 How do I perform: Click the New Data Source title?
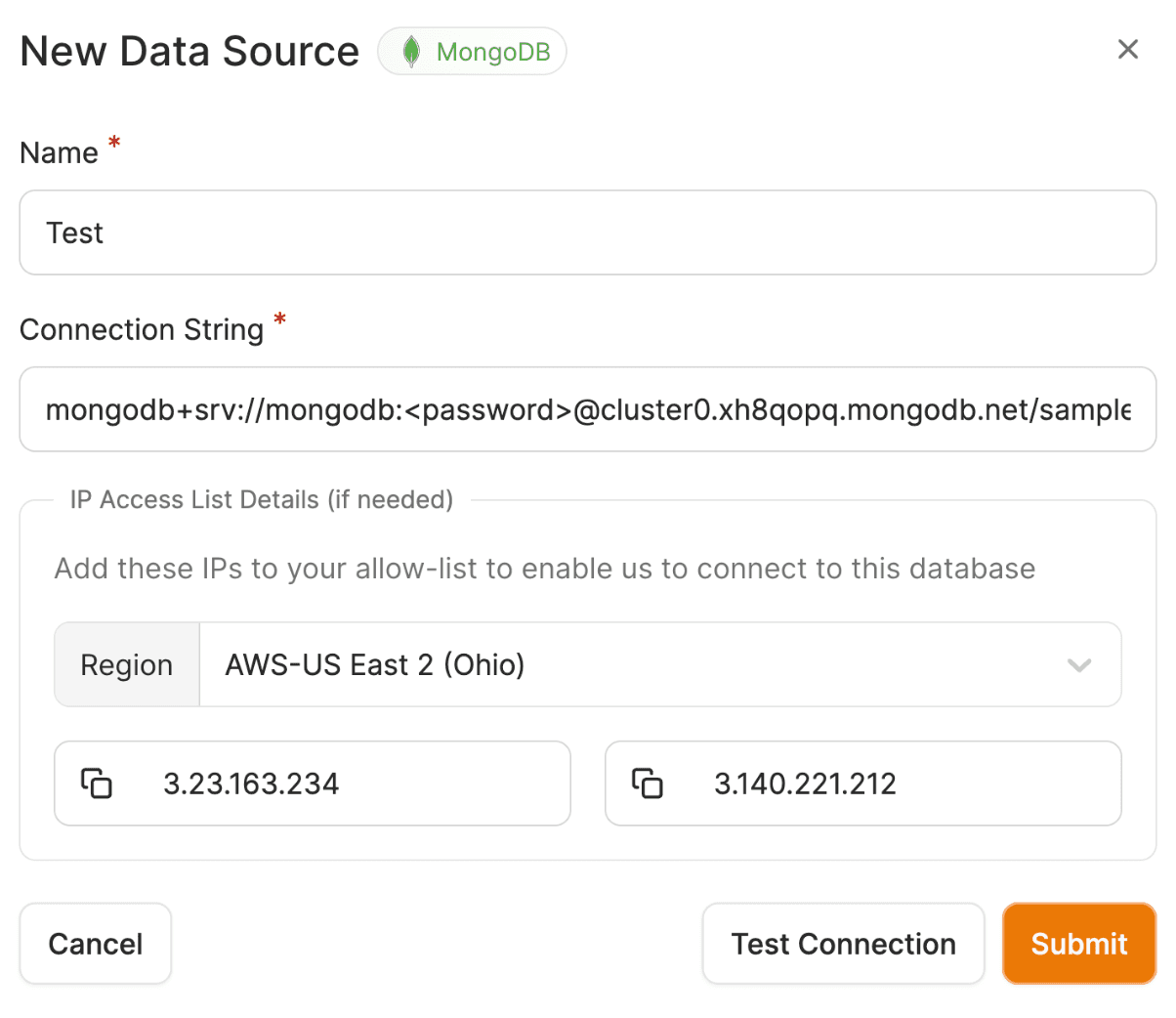pos(189,52)
